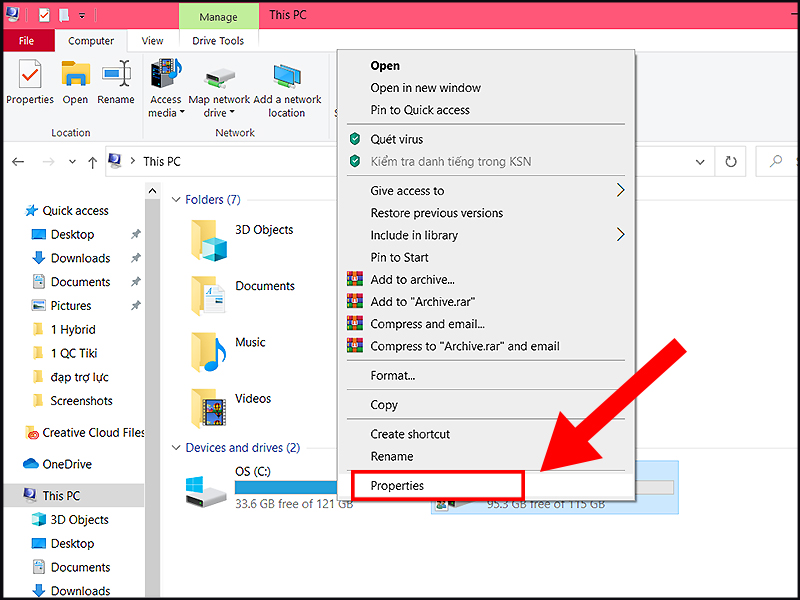Open the Videos folder icon
This screenshot has height=600, width=800.
(210, 408)
